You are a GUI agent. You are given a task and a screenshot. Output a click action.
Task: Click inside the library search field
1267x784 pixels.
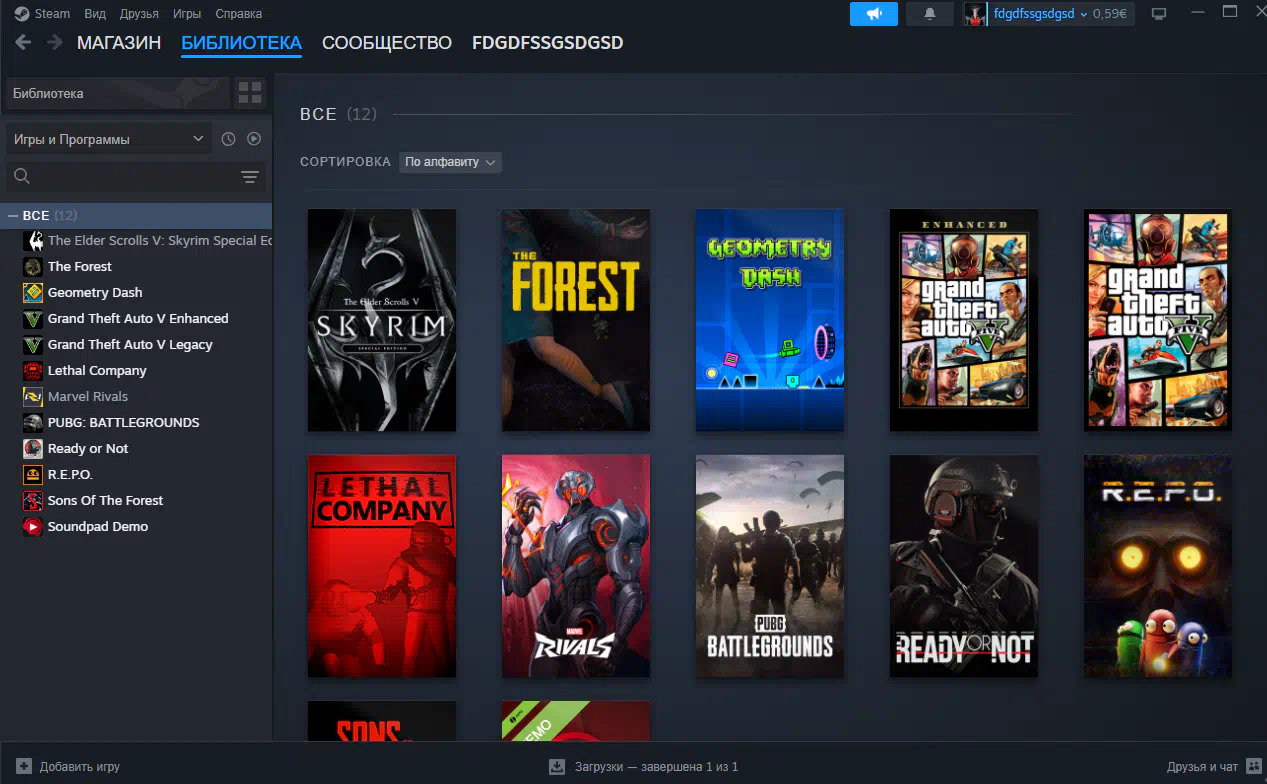[135, 177]
